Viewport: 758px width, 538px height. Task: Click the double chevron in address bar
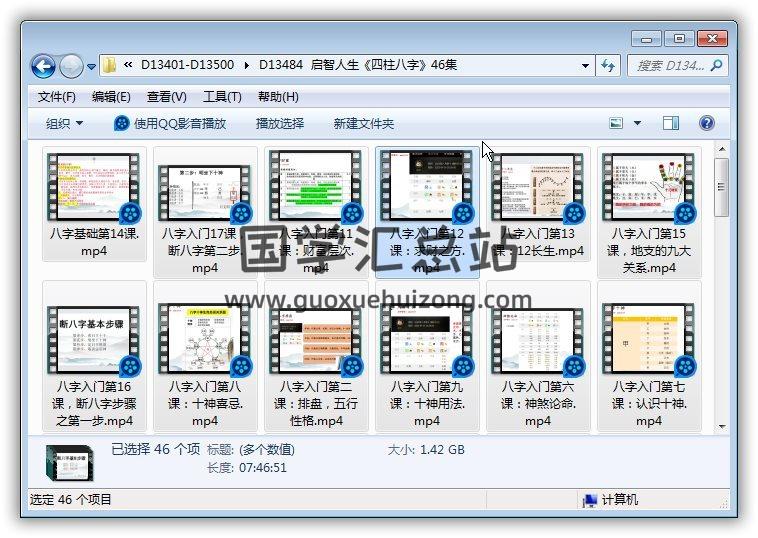pyautogui.click(x=128, y=65)
